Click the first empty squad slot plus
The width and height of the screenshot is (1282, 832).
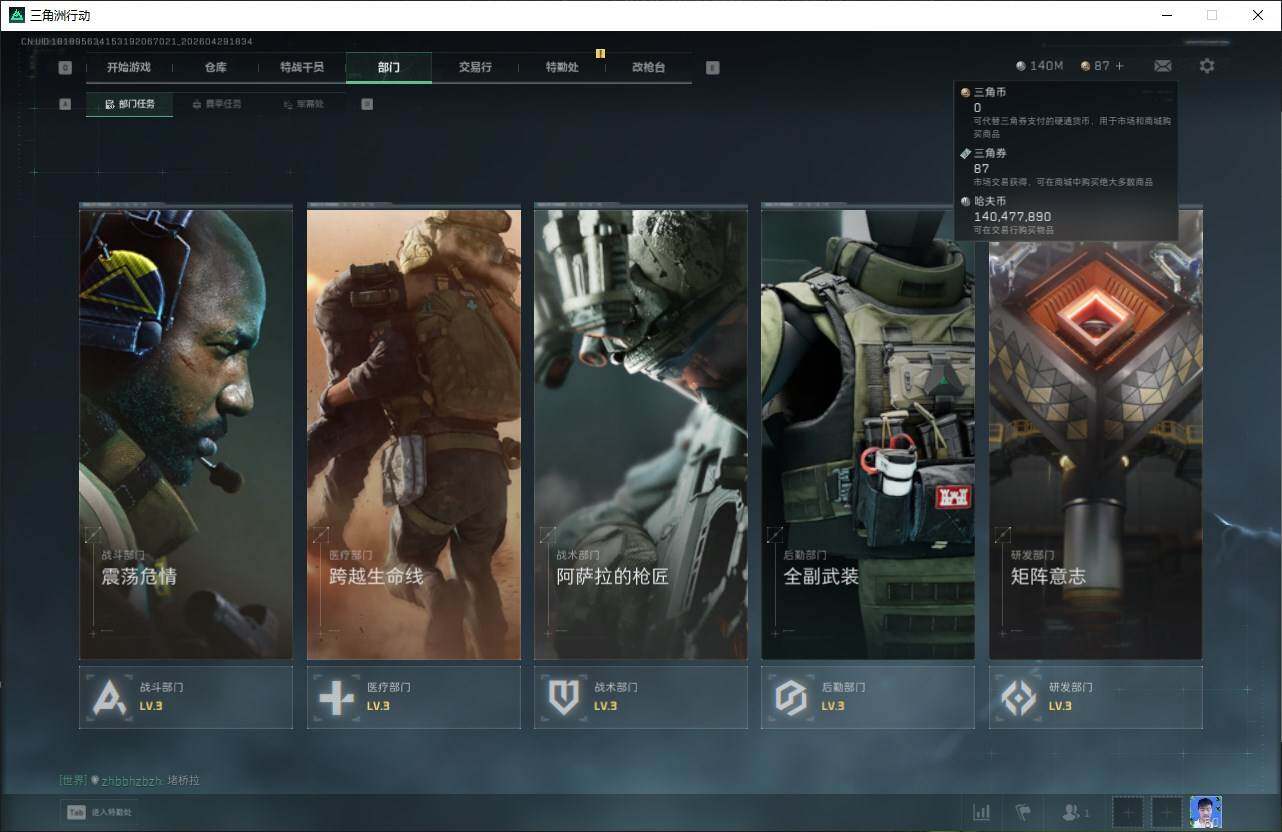point(1128,812)
